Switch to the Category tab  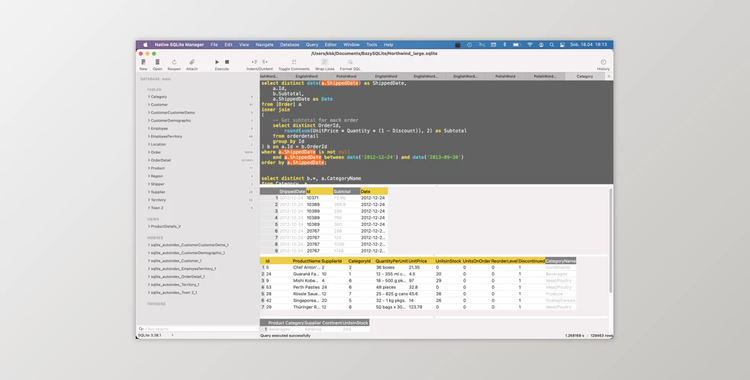pyautogui.click(x=585, y=76)
